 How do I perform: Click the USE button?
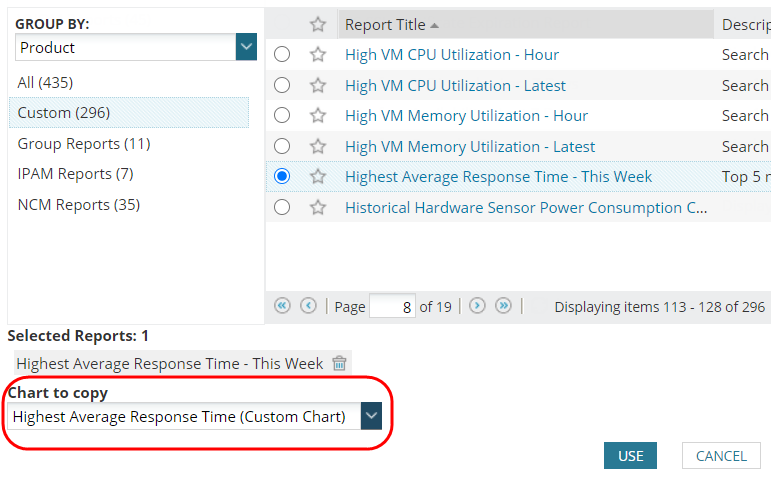630,456
